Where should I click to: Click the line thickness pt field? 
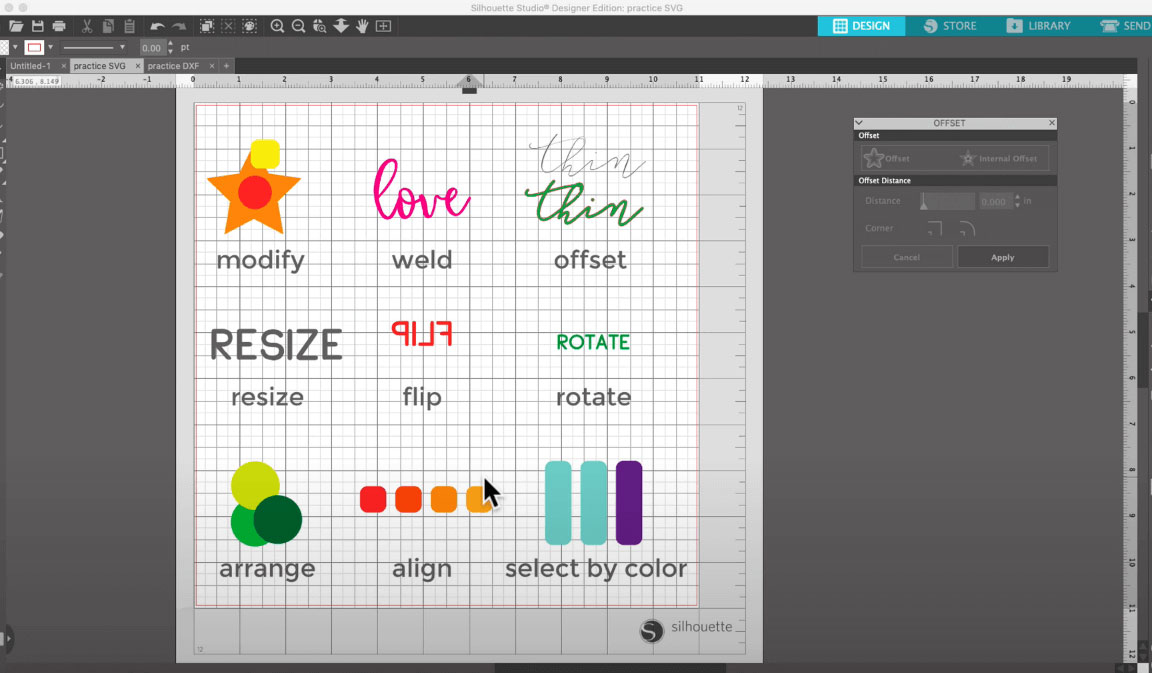coord(151,47)
